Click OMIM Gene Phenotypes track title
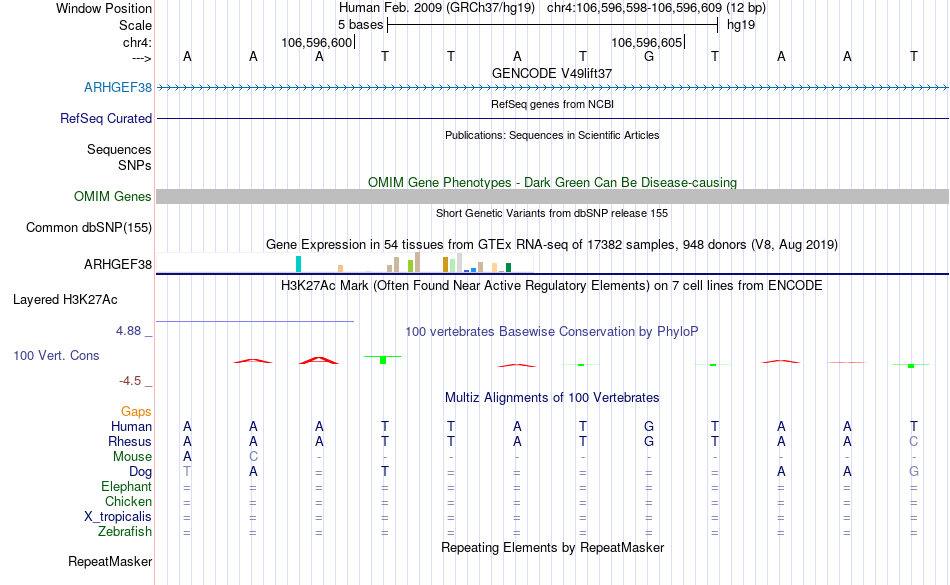 (552, 182)
